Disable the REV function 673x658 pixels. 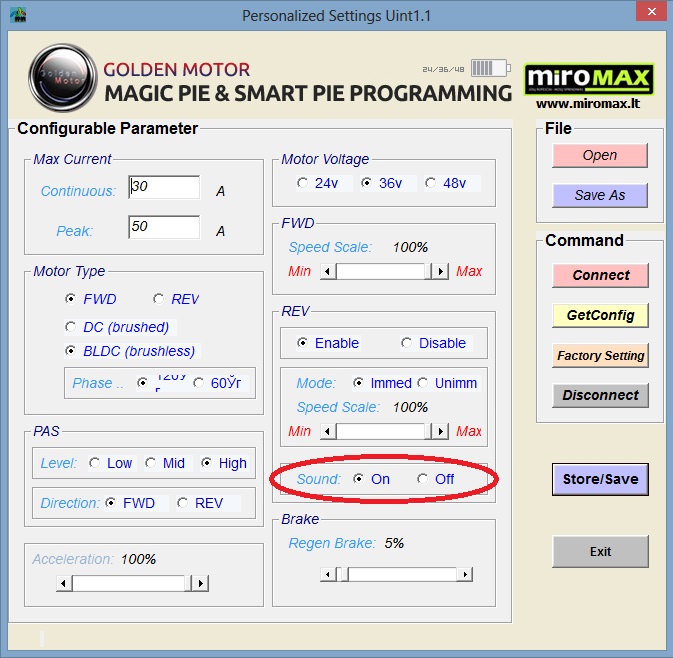[406, 343]
